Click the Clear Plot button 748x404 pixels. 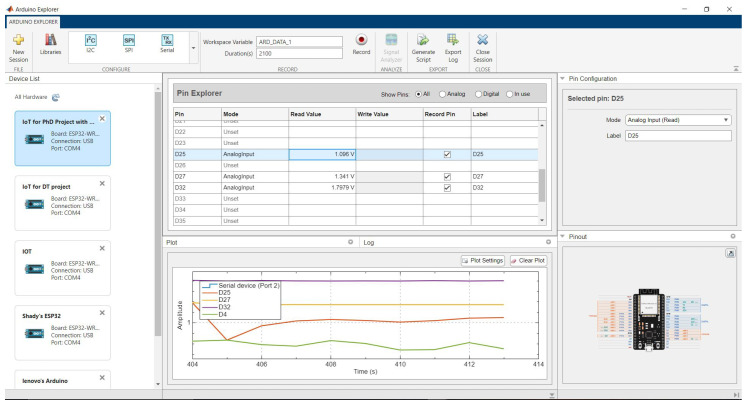click(x=528, y=260)
